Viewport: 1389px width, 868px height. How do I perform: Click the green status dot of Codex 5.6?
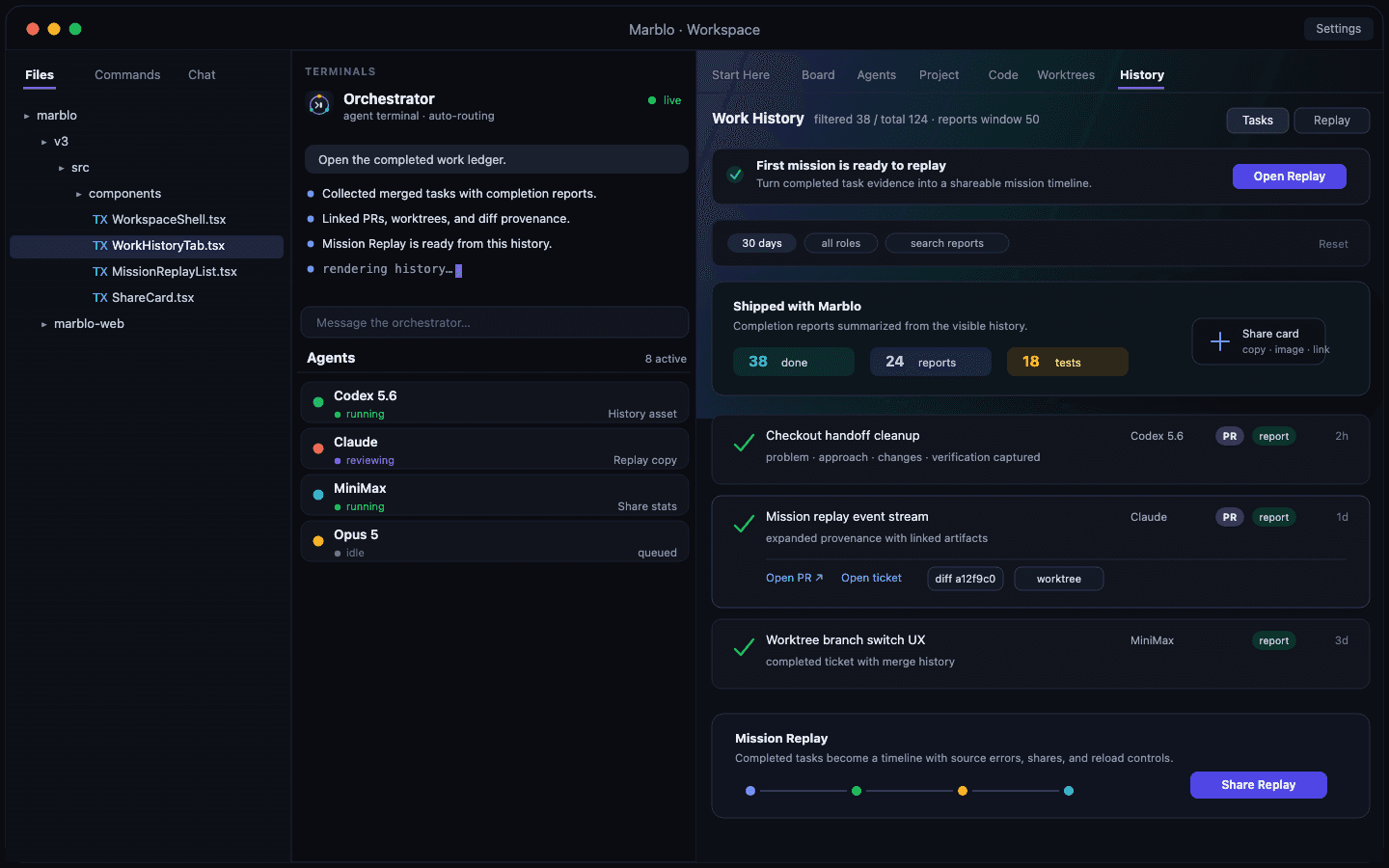pyautogui.click(x=318, y=402)
